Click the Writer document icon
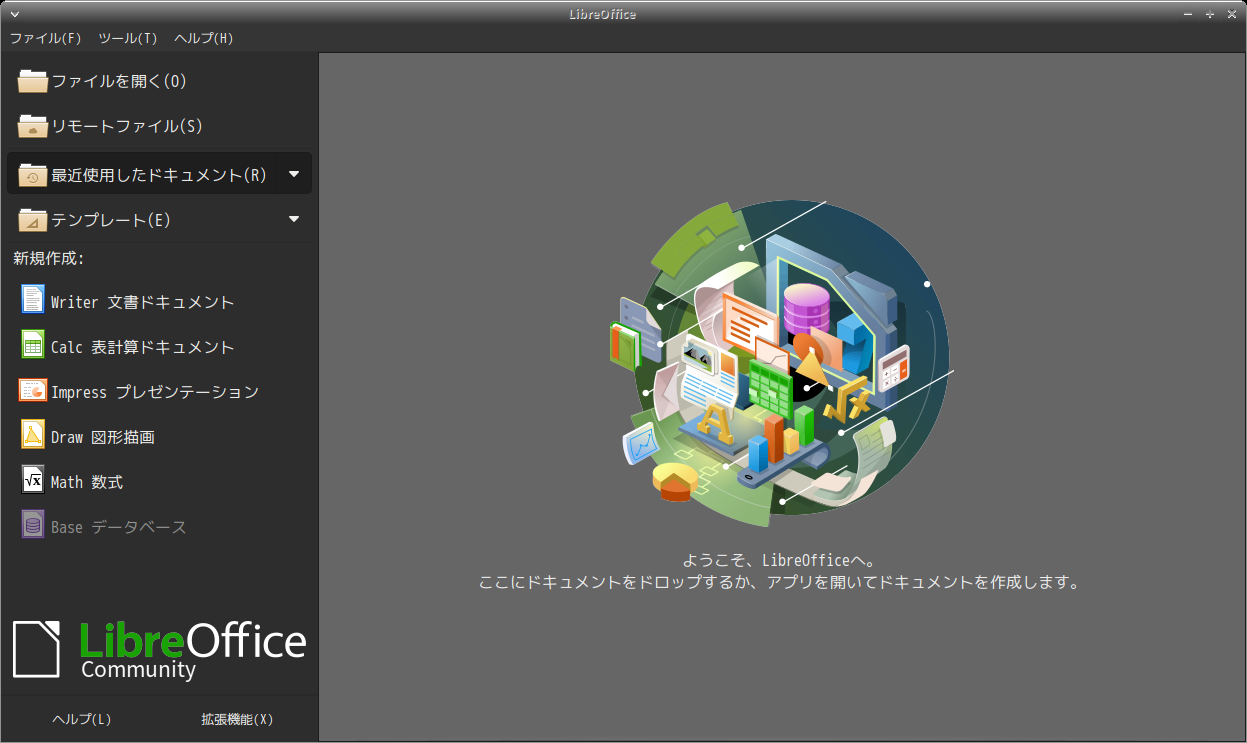This screenshot has width=1247, height=743. coord(33,299)
